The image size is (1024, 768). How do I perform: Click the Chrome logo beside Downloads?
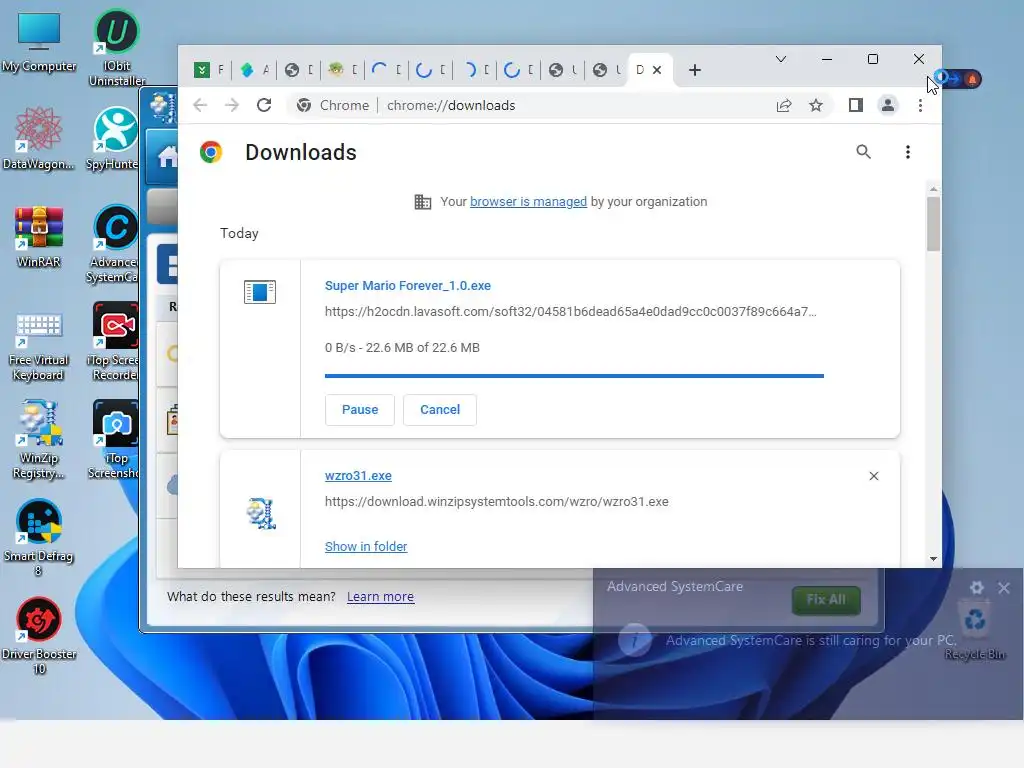click(211, 152)
